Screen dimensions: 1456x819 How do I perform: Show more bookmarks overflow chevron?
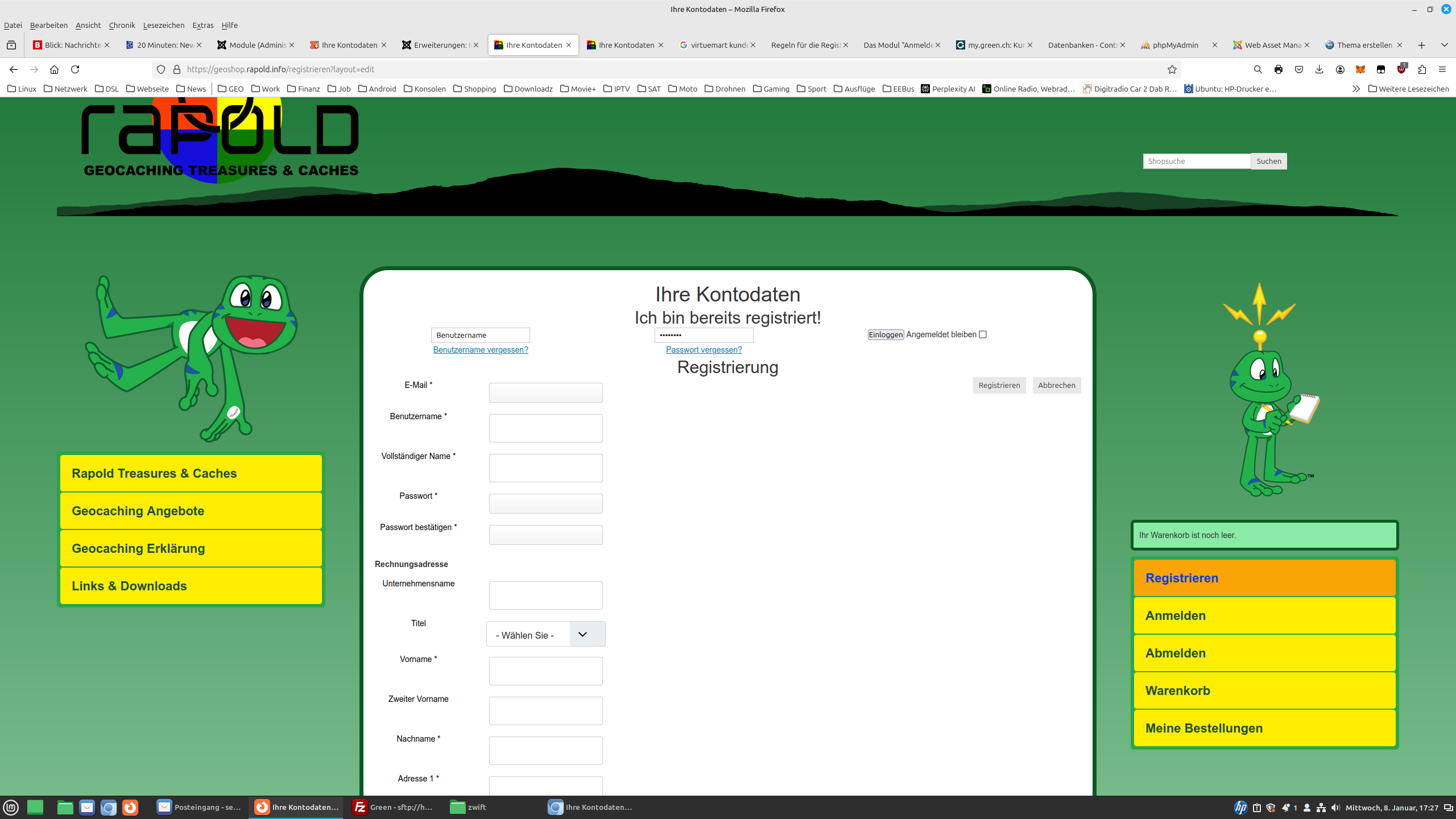click(1356, 89)
